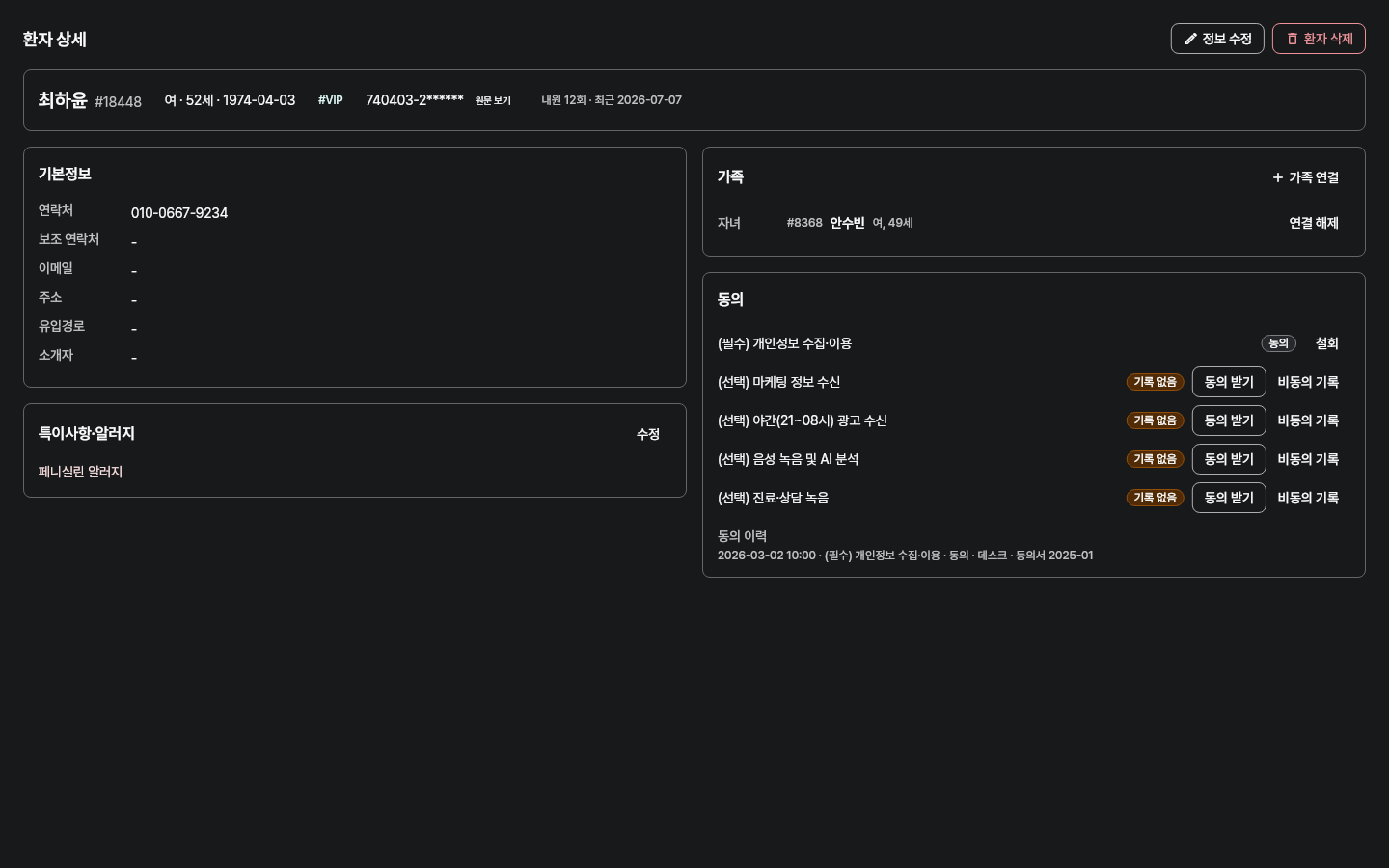Edit the 특이사항·알러지 section via 수정

pyautogui.click(x=648, y=434)
